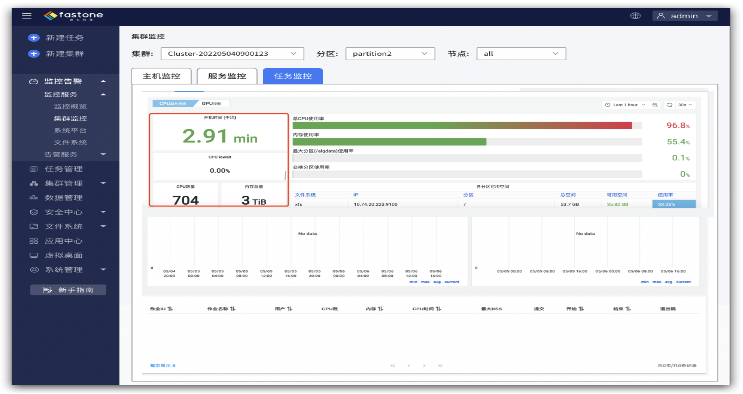The width and height of the screenshot is (743, 394).
Task: Switch to the 服务监控 tab
Action: pyautogui.click(x=227, y=76)
